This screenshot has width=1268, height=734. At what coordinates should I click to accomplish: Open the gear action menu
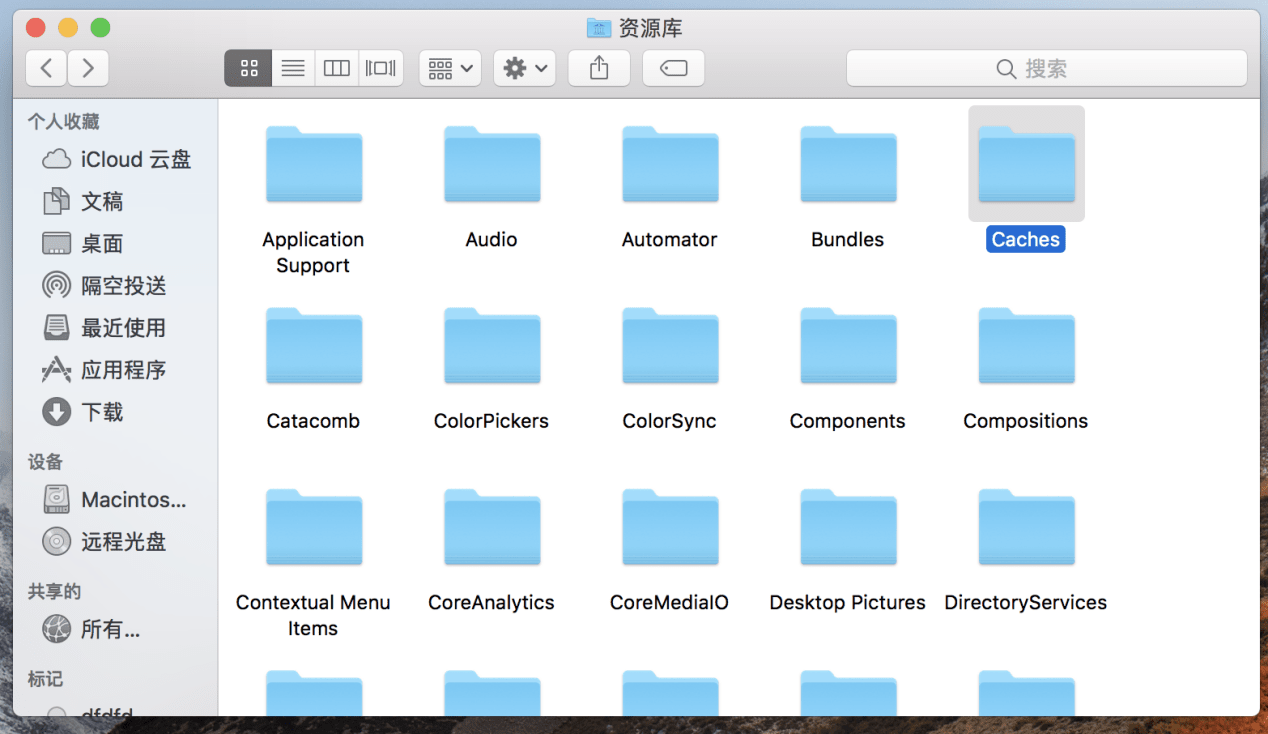(525, 68)
